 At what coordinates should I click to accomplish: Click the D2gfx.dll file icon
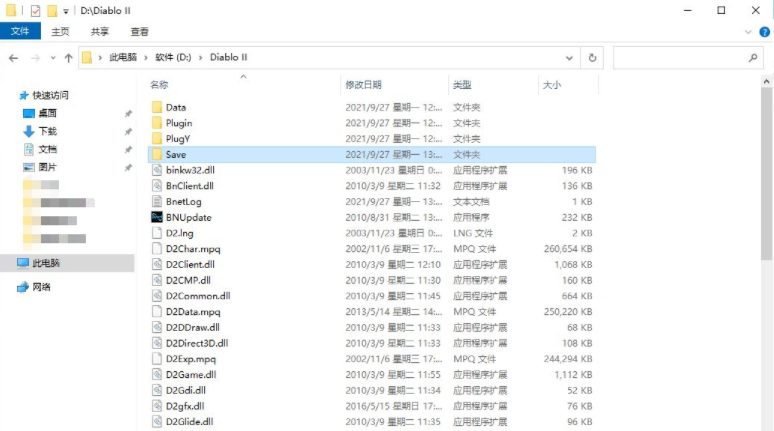[x=157, y=406]
